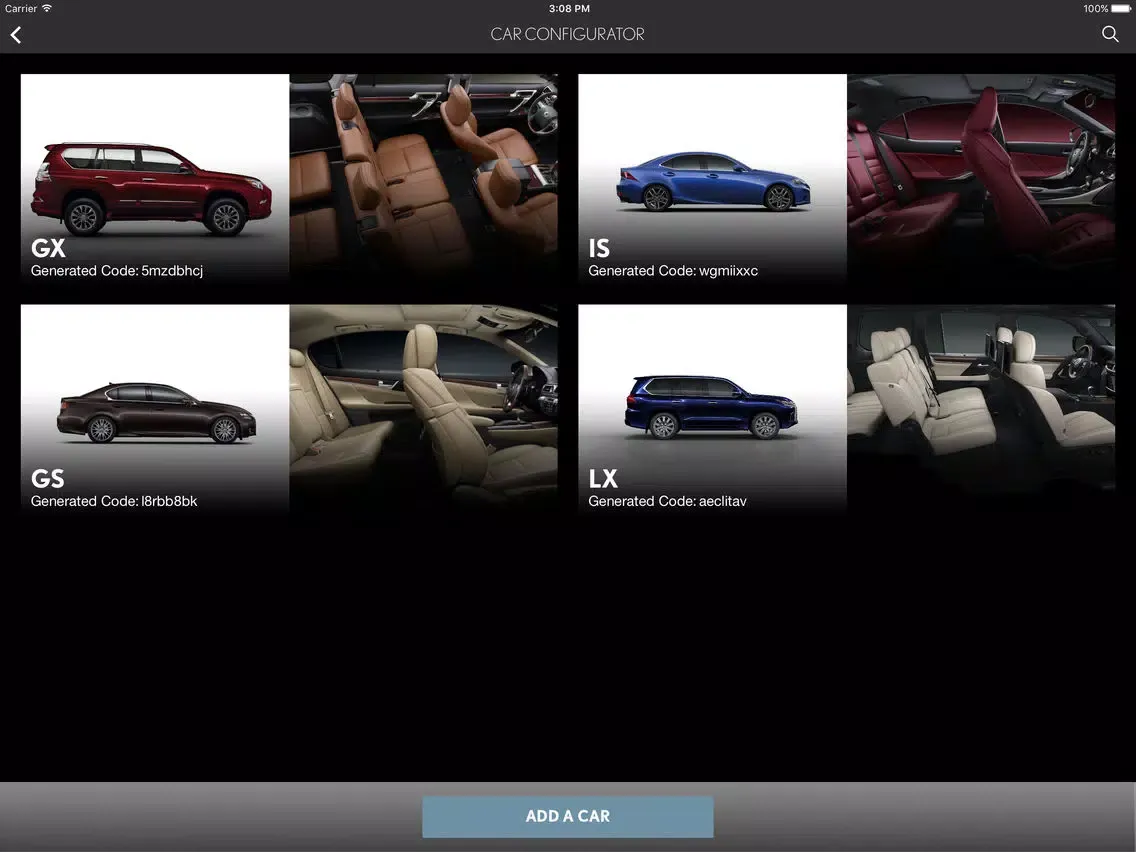Screen dimensions: 1136x852
Task: Open the blue IS exterior thumbnail
Action: (x=712, y=178)
